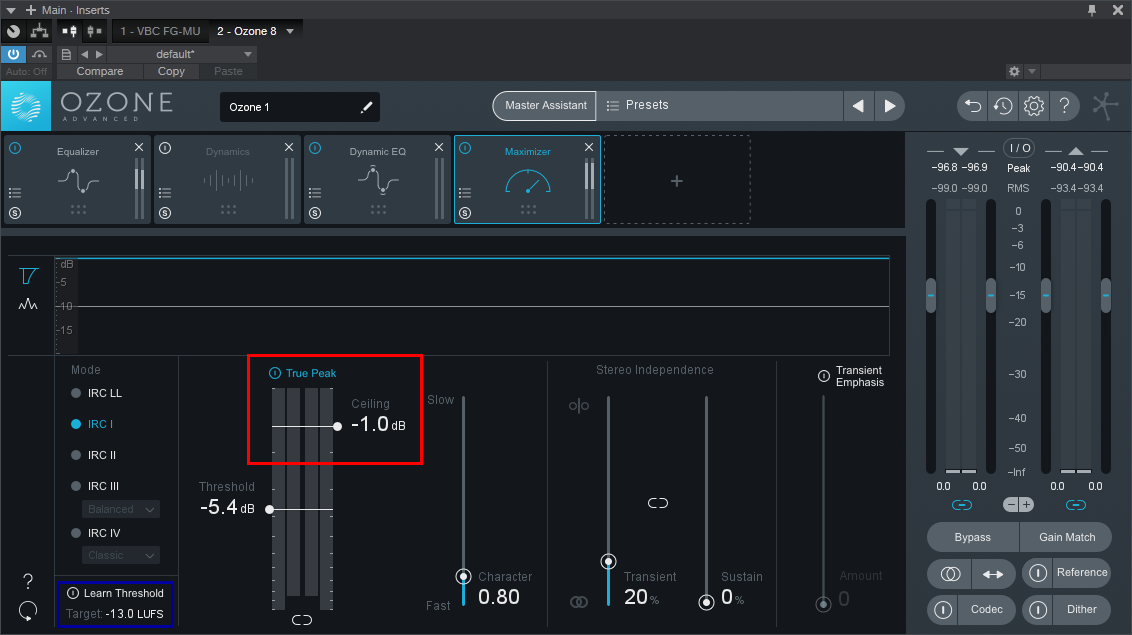Open Dynamics module preset list icon
Viewport: 1132px width, 635px height.
(165, 193)
